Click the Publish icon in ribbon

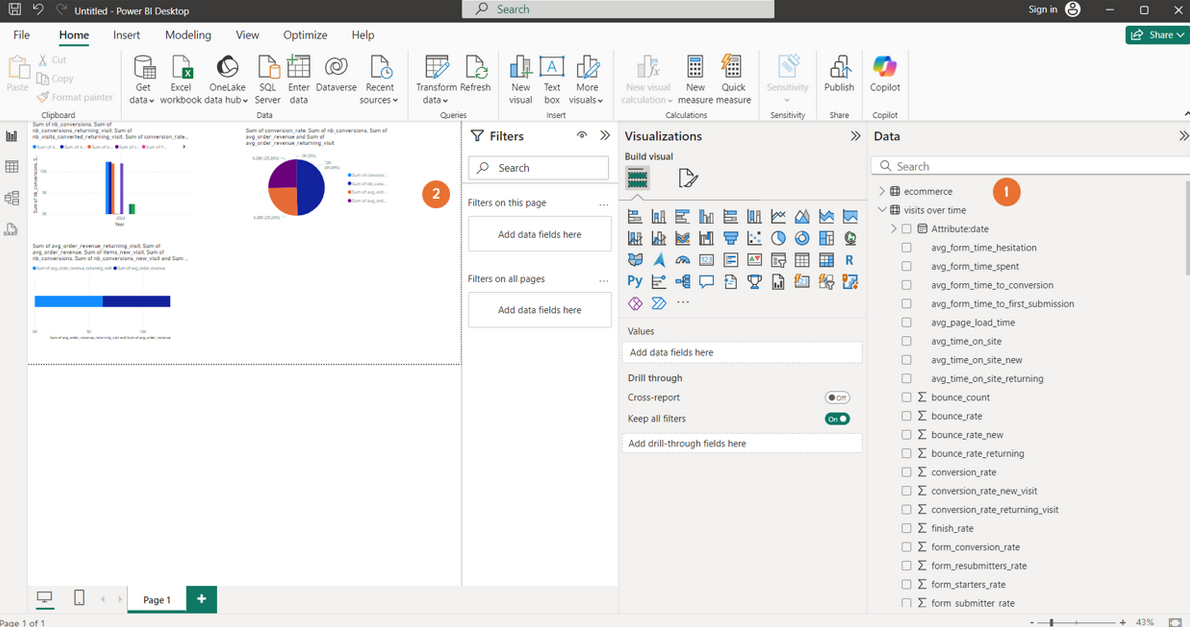(x=839, y=68)
